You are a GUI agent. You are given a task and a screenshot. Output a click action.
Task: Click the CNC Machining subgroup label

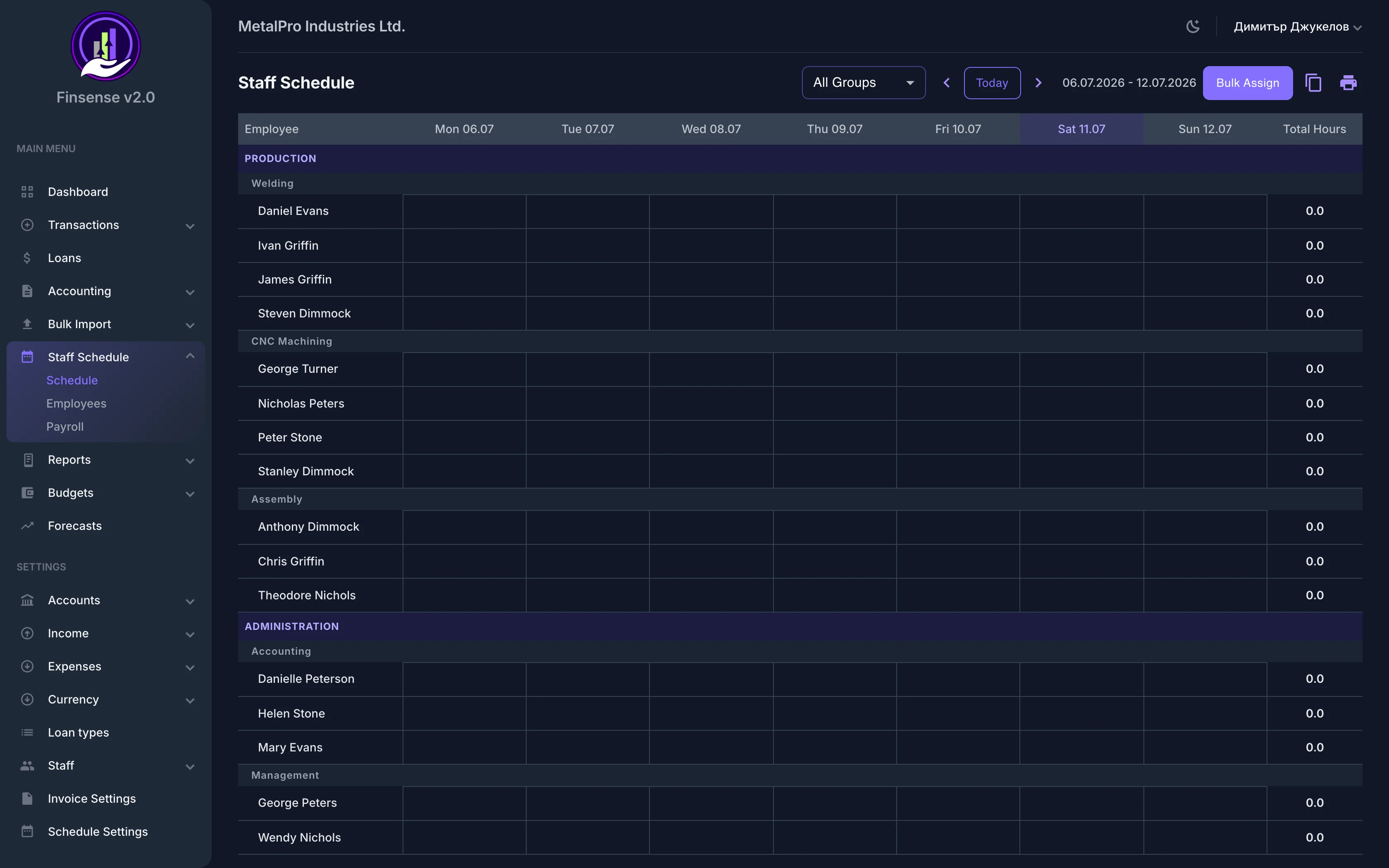(x=291, y=341)
